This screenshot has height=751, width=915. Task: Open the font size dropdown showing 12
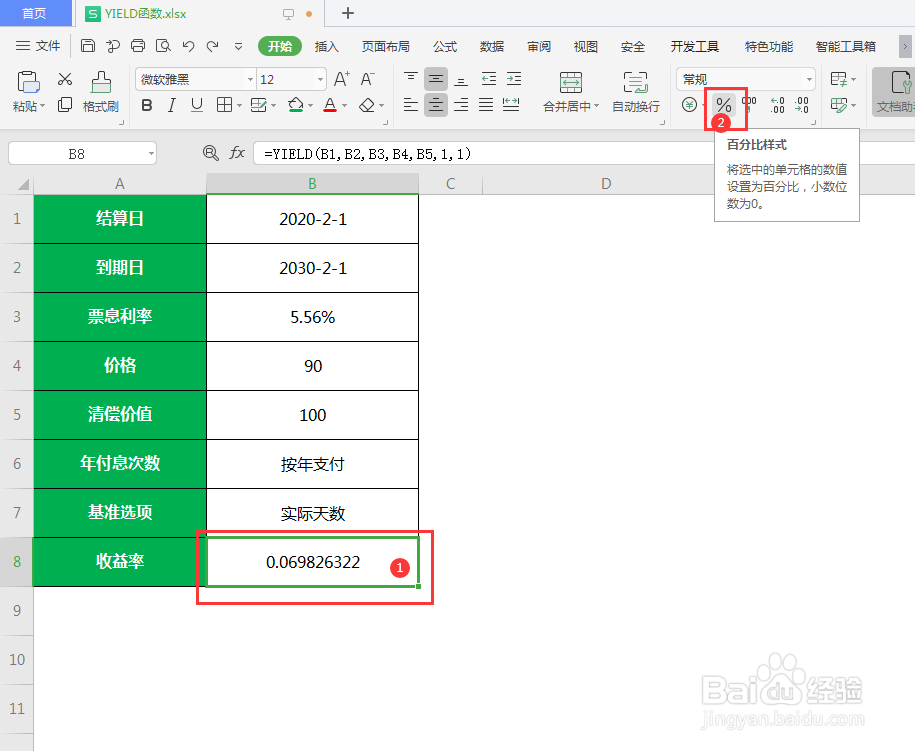click(320, 79)
